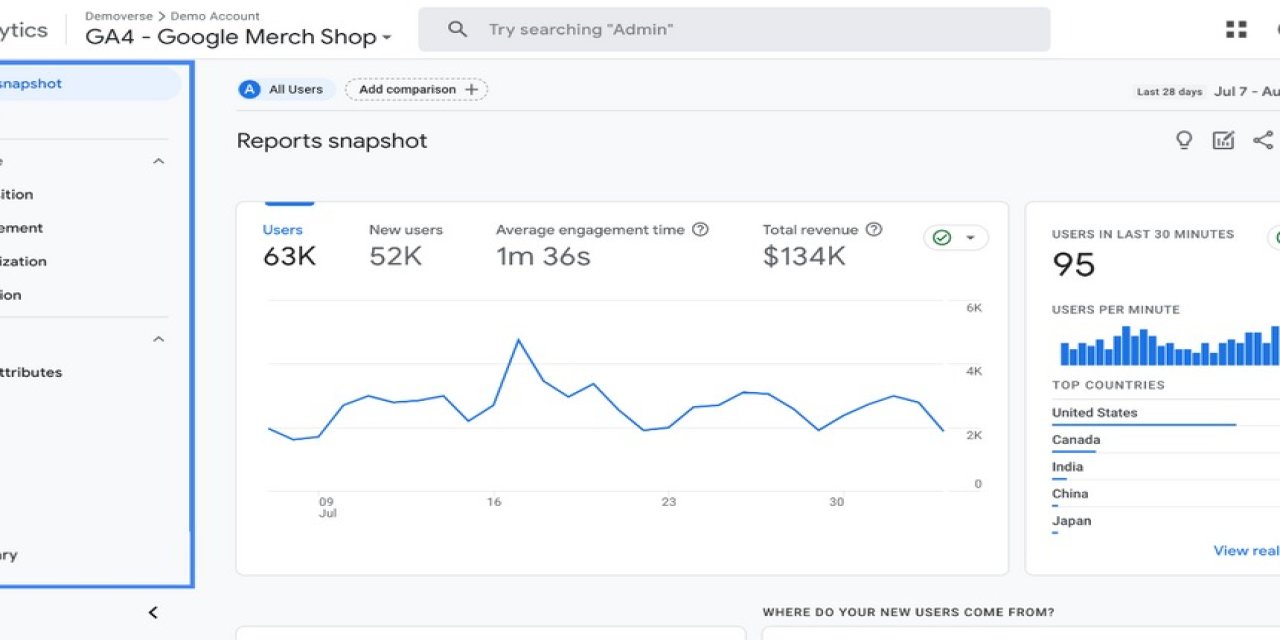1280x640 pixels.
Task: Click the Reports snapshot page heading
Action: pos(332,141)
